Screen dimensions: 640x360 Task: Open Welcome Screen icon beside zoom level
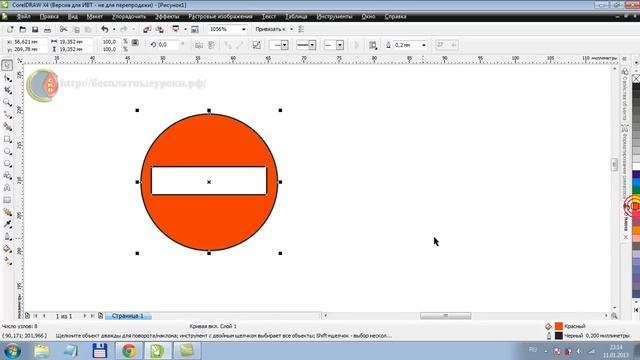[195, 29]
